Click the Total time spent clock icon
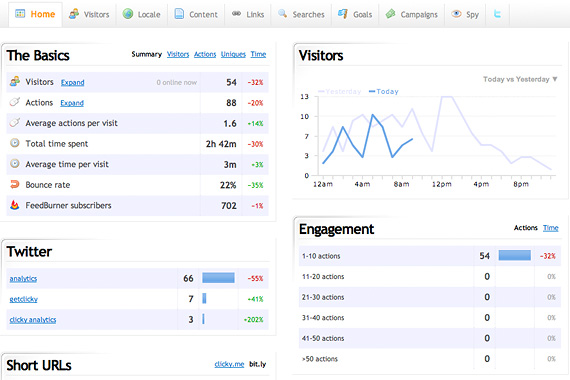The width and height of the screenshot is (570, 380). pyautogui.click(x=15, y=143)
